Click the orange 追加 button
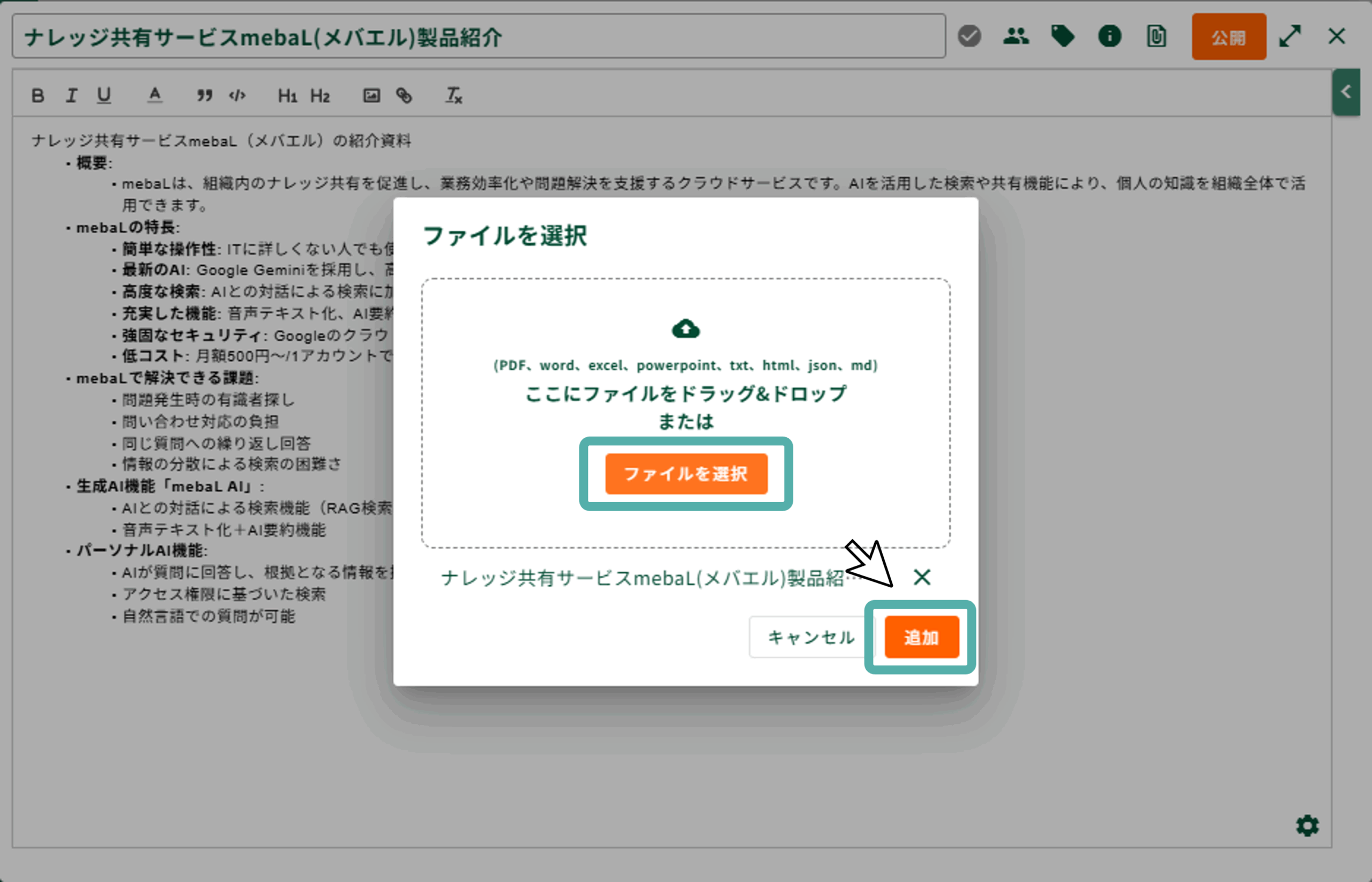This screenshot has height=882, width=1372. [922, 637]
